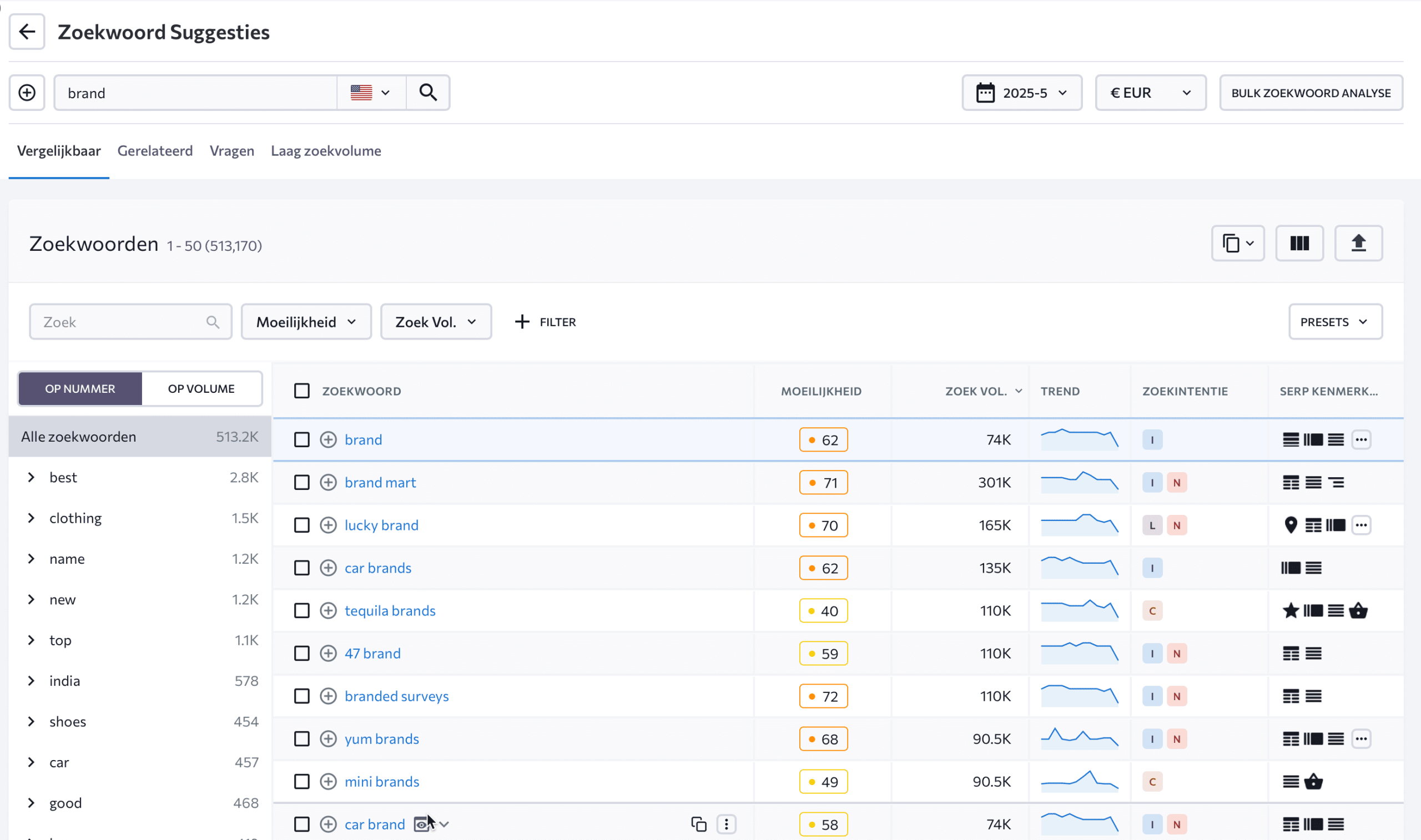Expand the 'best' keyword group
Screen dimensions: 1421x840
31,477
